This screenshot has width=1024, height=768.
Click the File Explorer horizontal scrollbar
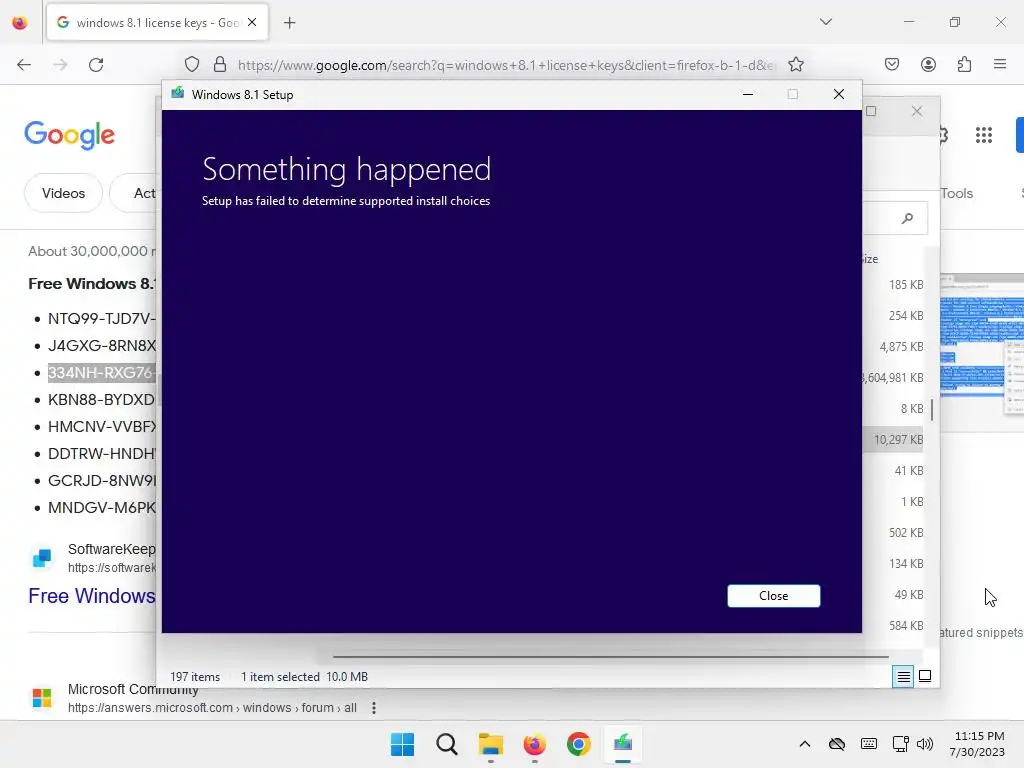click(611, 656)
